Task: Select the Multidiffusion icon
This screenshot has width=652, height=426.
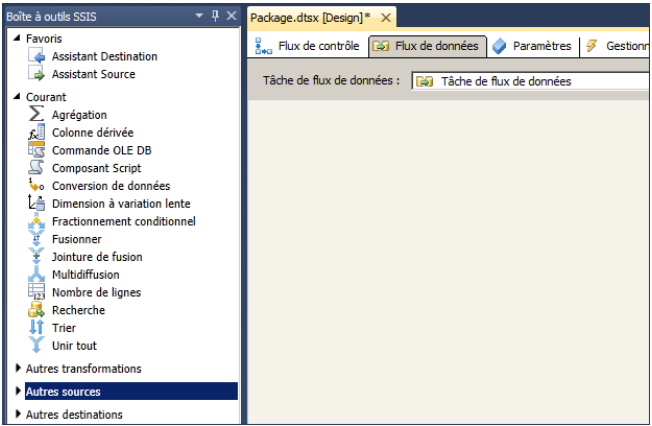Action: [x=37, y=275]
